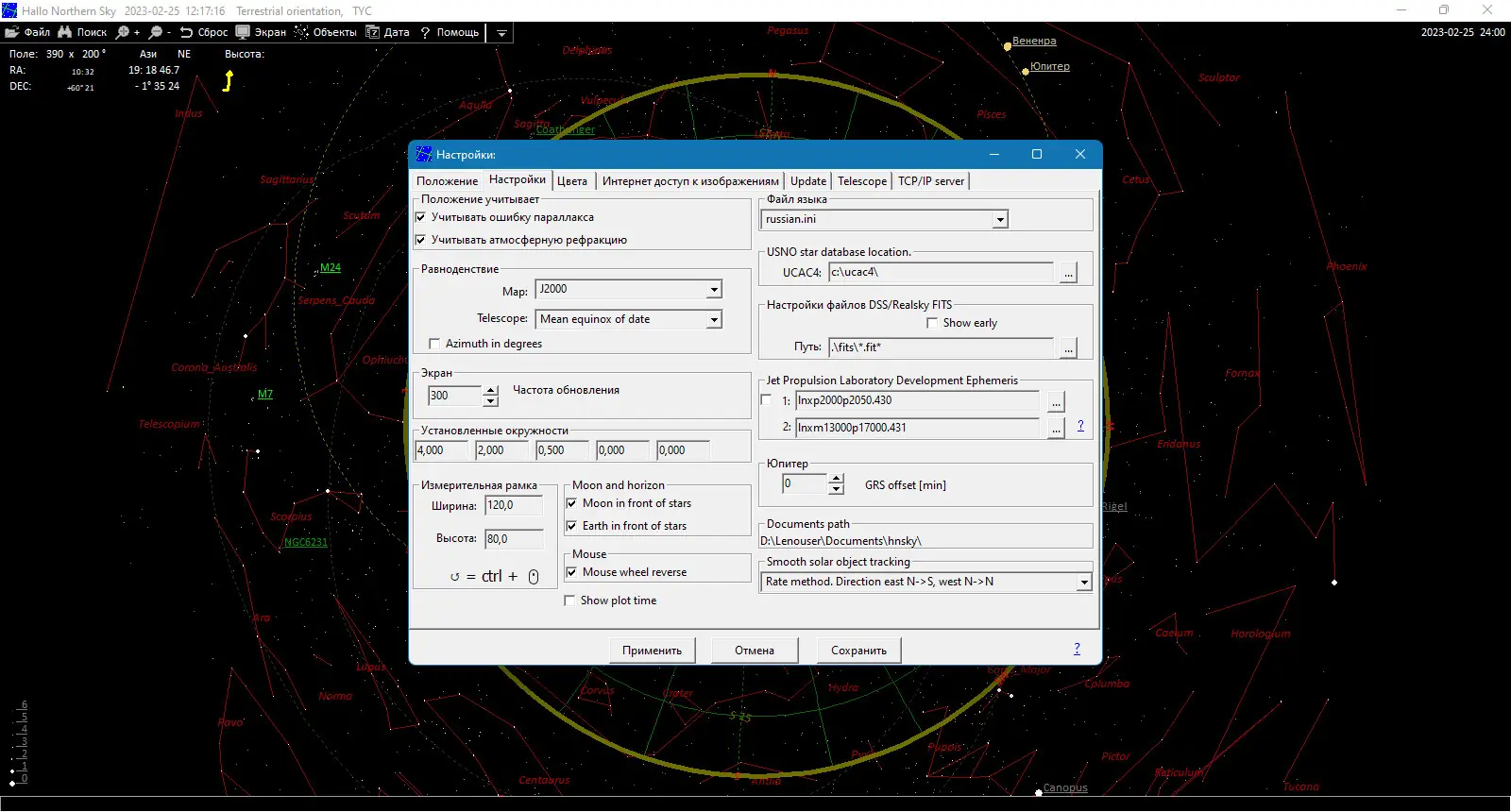1511x812 pixels.
Task: Open language file russian.ini dropdown
Action: point(1000,220)
